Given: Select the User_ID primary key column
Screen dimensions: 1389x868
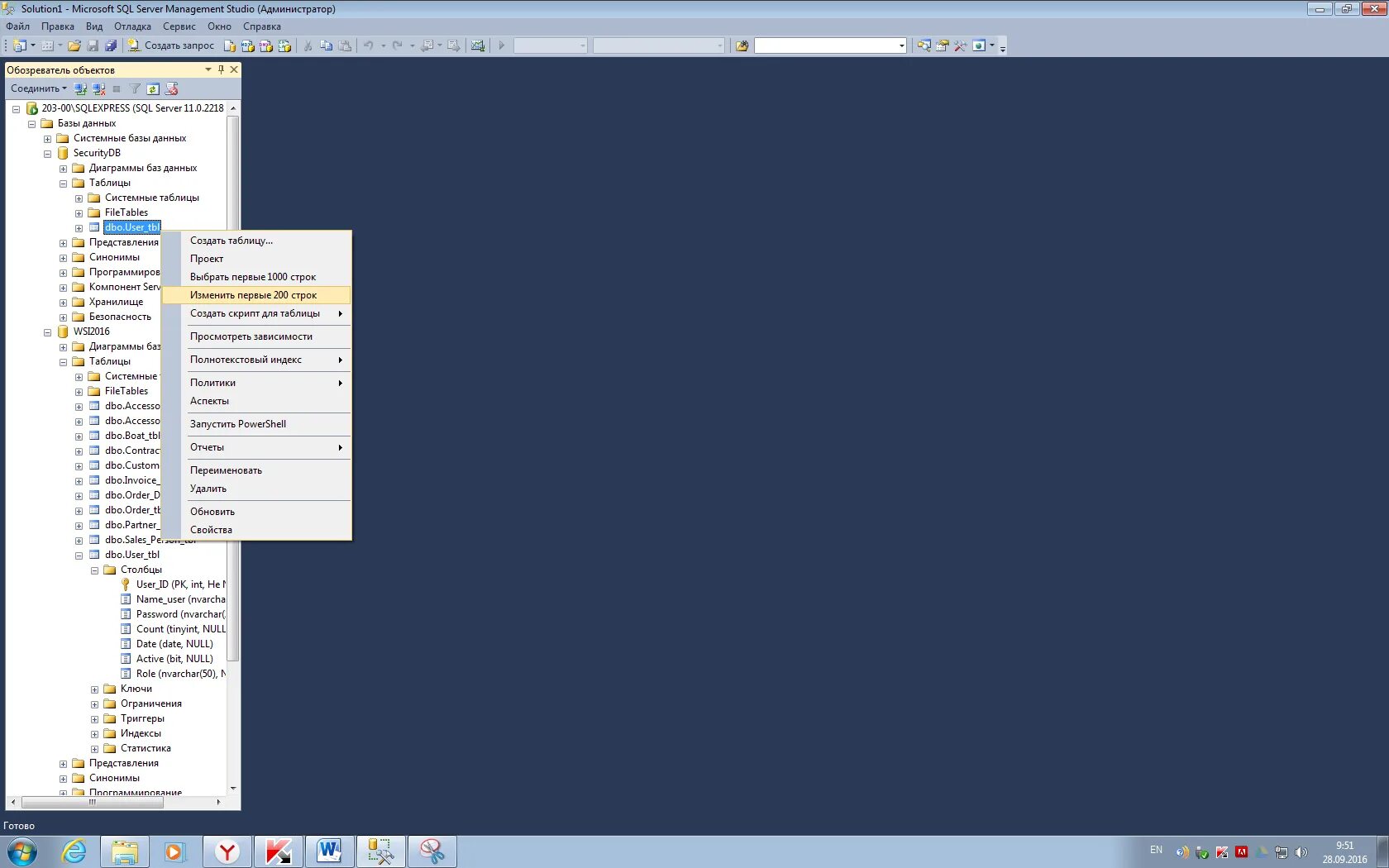Looking at the screenshot, I should [173, 584].
